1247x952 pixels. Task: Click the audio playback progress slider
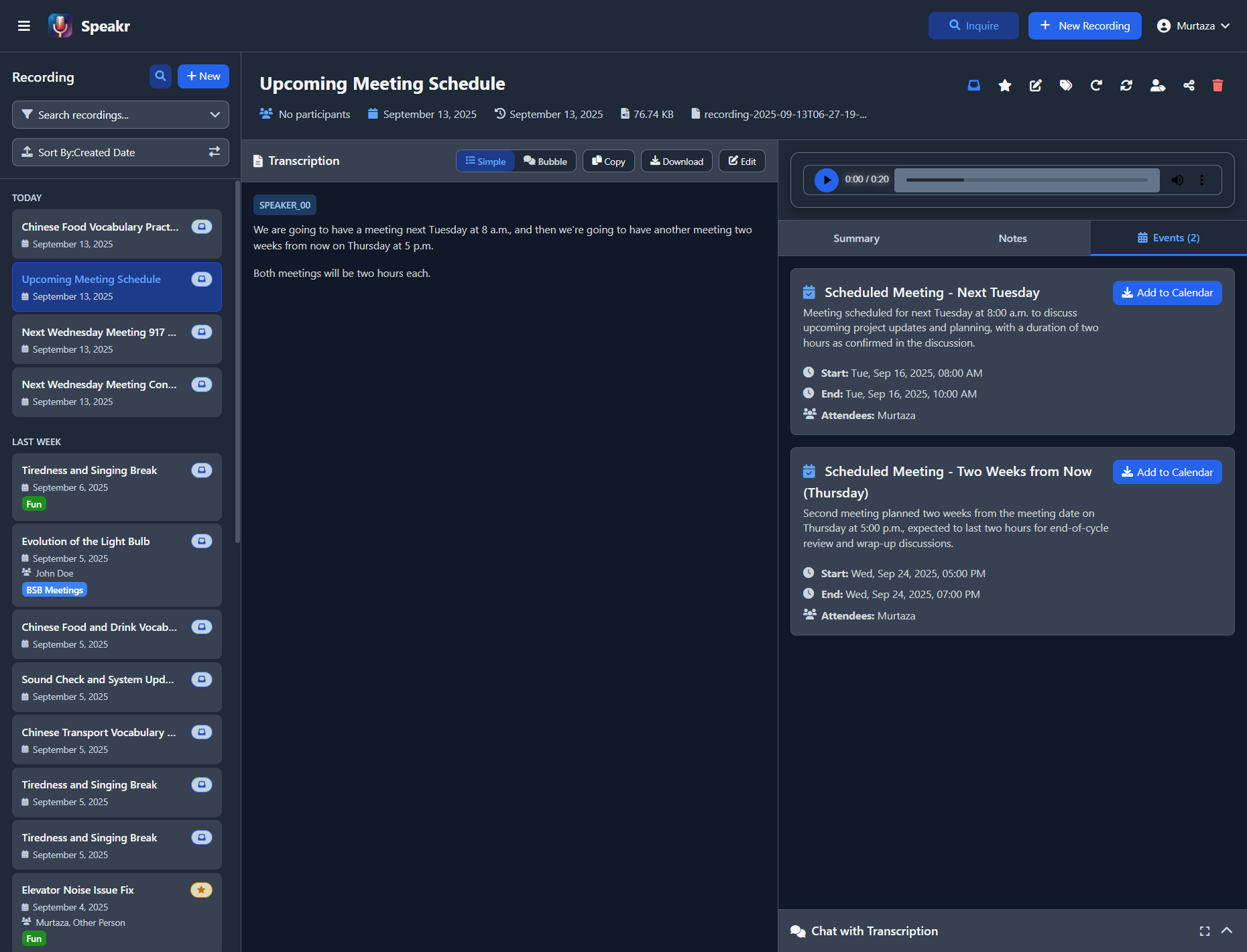[x=1026, y=180]
